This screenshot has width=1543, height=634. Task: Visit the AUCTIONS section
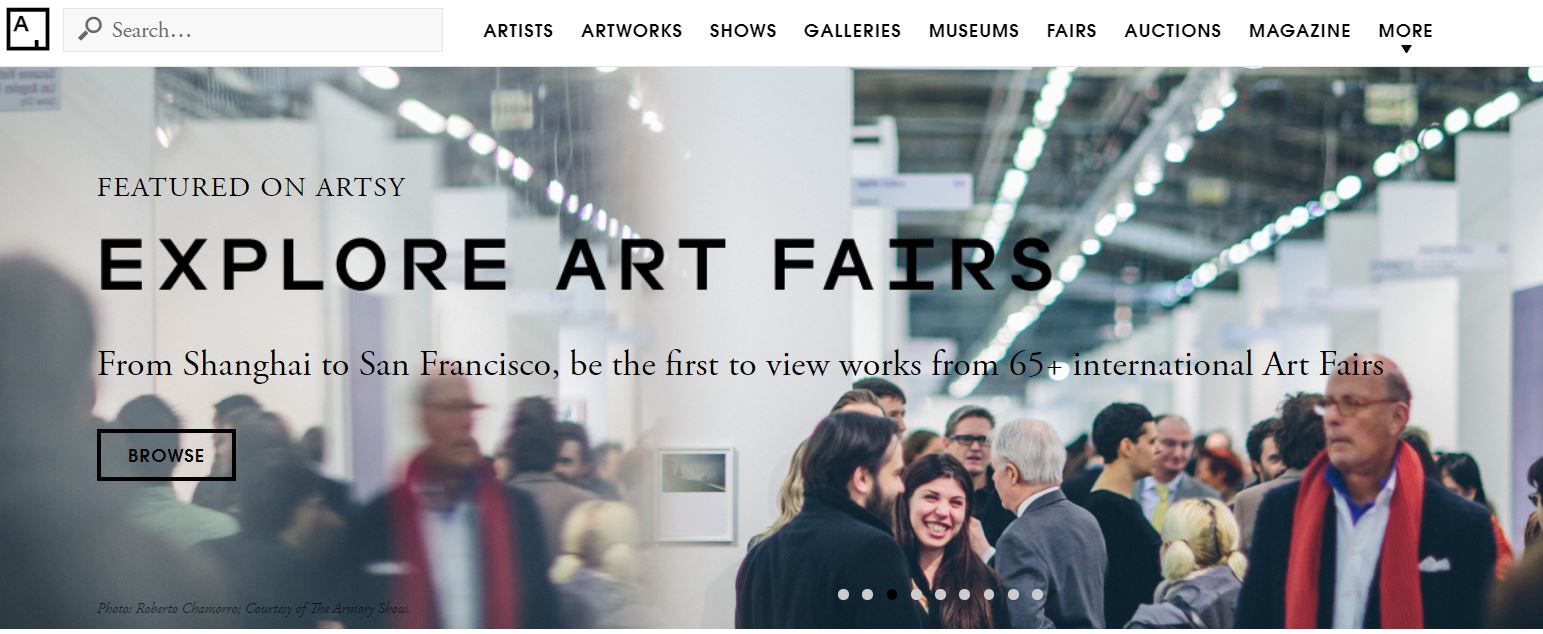[1173, 31]
